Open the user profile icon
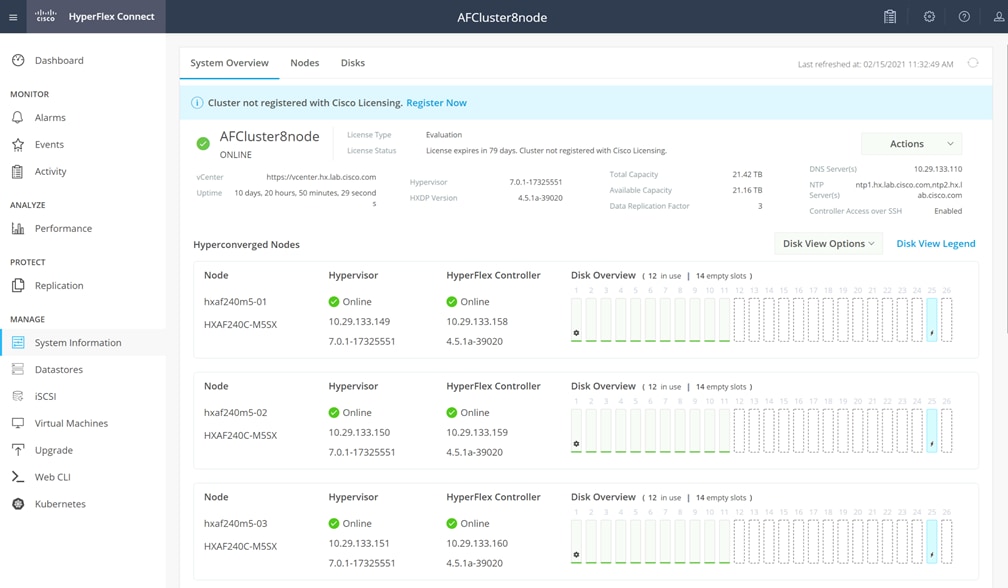Screen dimensions: 1008x588 (999, 17)
